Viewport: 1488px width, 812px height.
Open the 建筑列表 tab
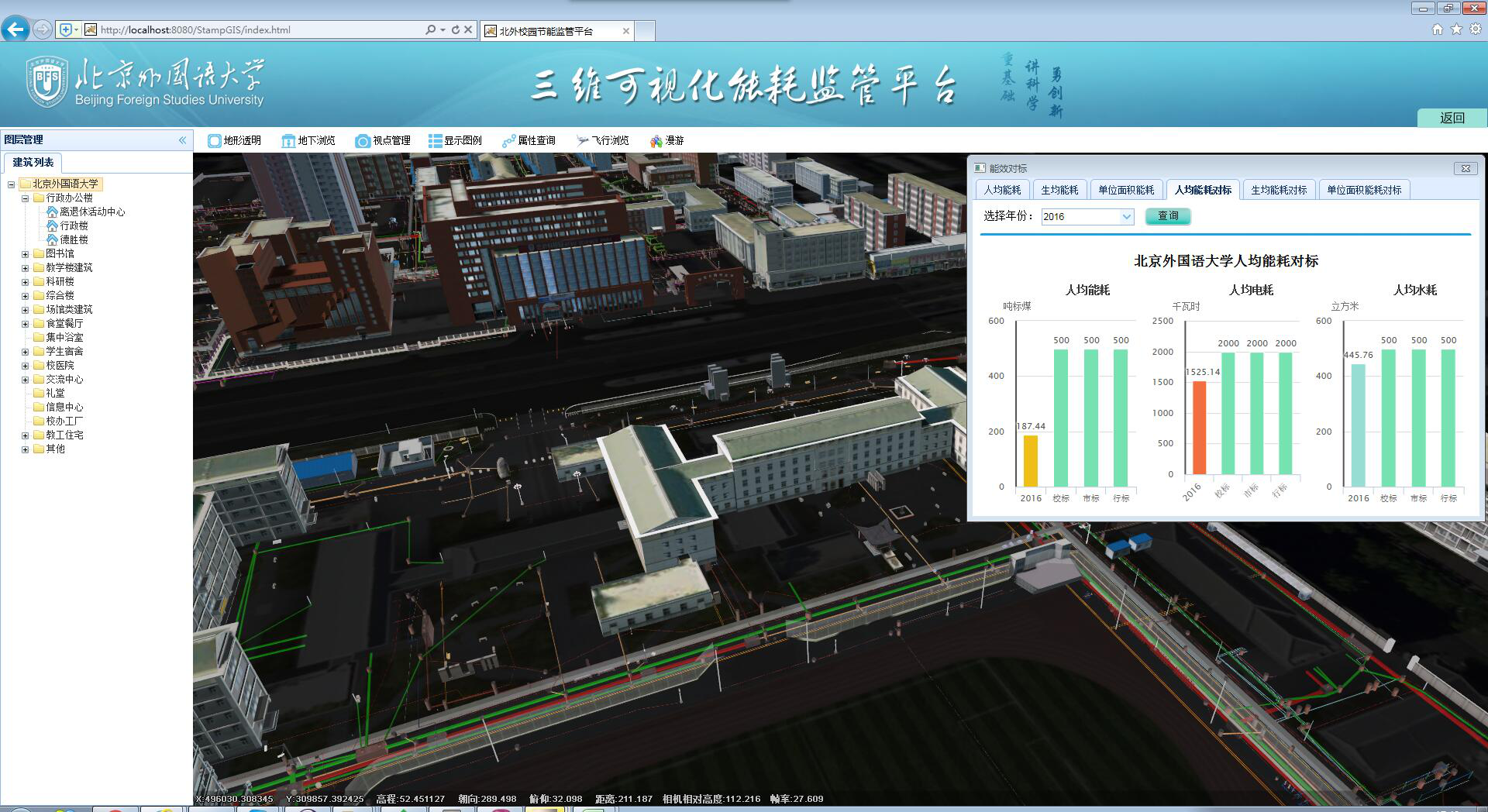[33, 163]
